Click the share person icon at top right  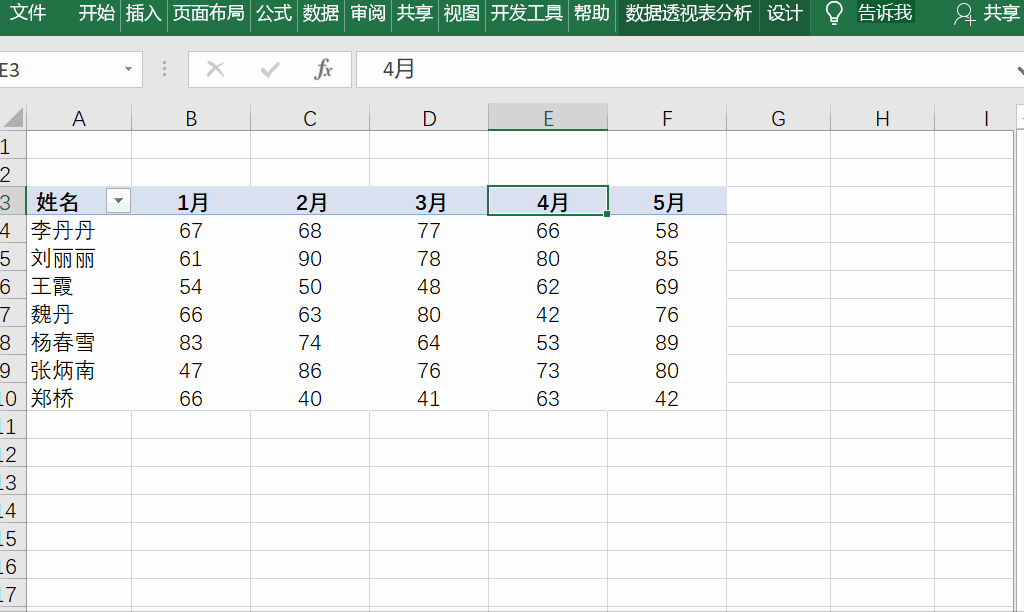tap(964, 14)
